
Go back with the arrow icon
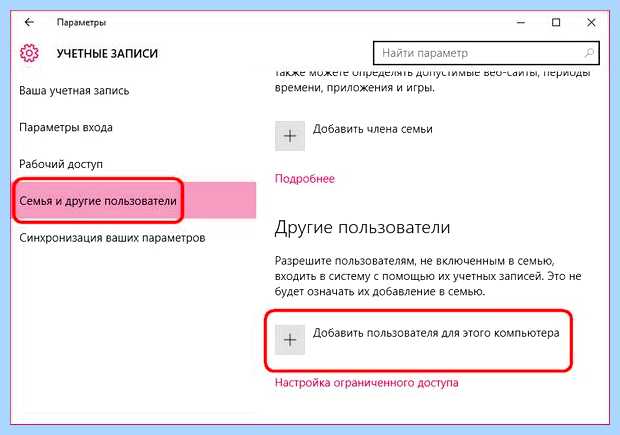click(29, 22)
